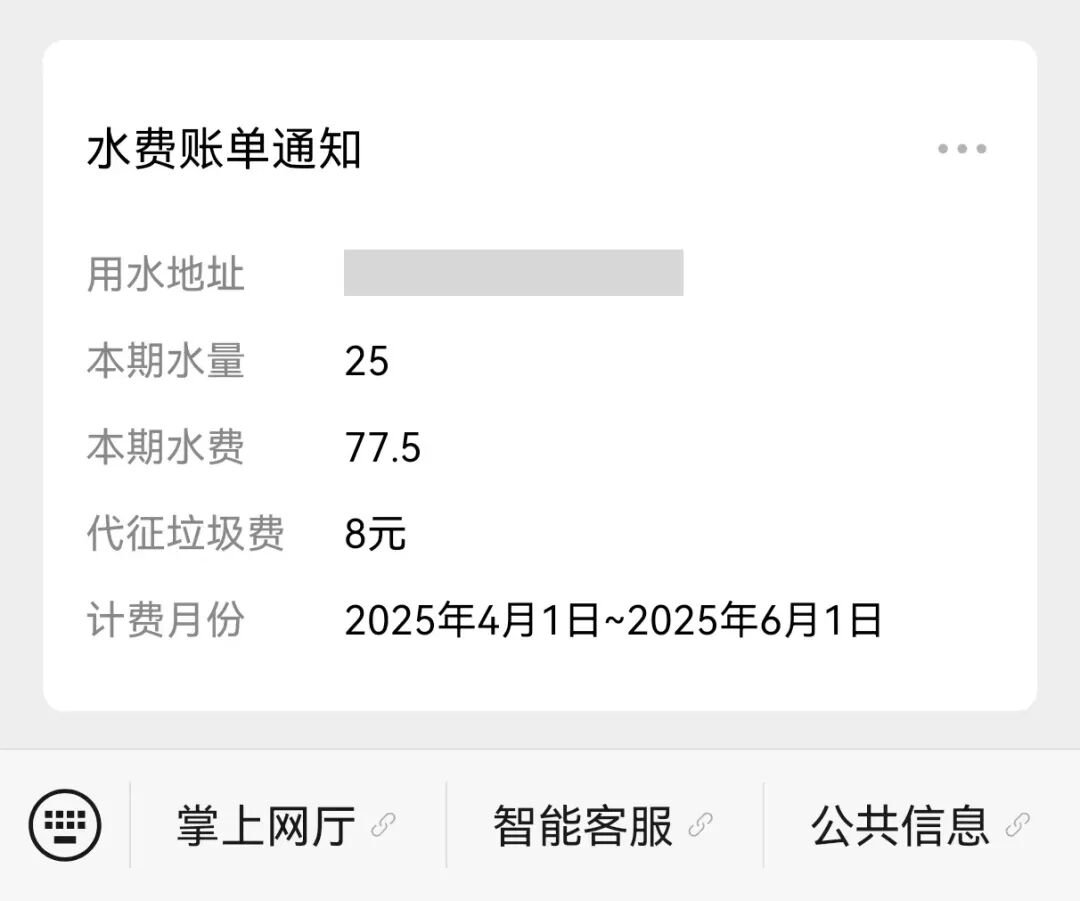Click link icon beside 公共信息
This screenshot has width=1080, height=901.
pyautogui.click(x=1018, y=825)
